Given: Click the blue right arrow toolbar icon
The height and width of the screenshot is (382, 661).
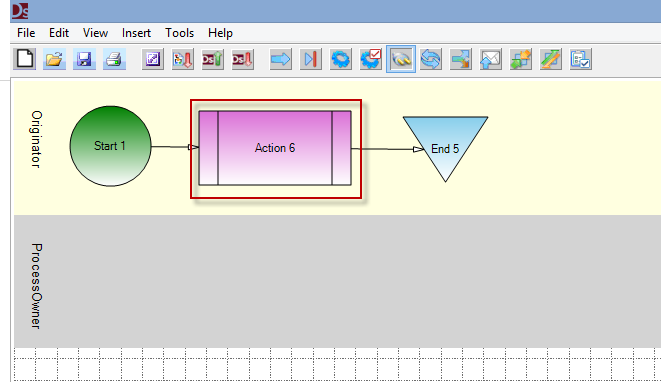Looking at the screenshot, I should click(x=280, y=59).
